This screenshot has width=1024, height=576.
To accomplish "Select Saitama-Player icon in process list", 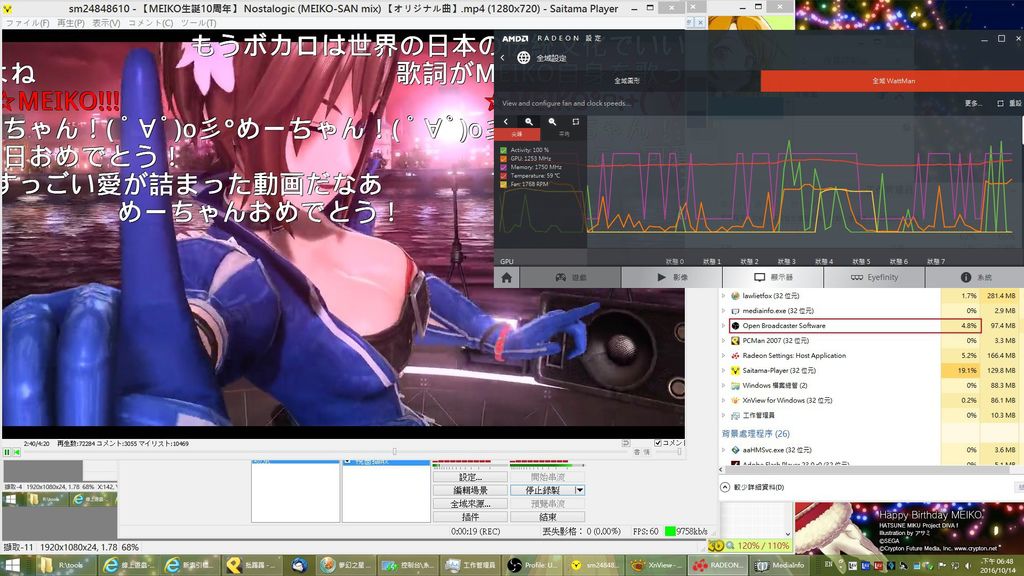I will coord(735,371).
